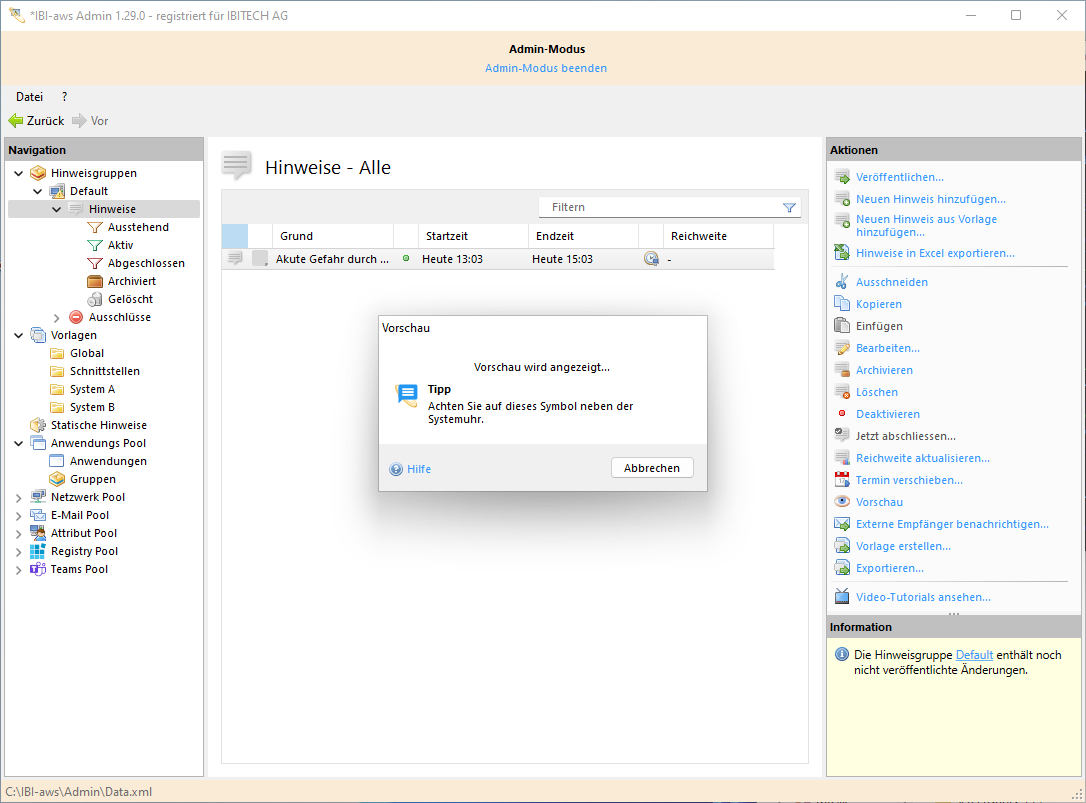1086x803 pixels.
Task: Click the Teams Pool icon
Action: (38, 569)
